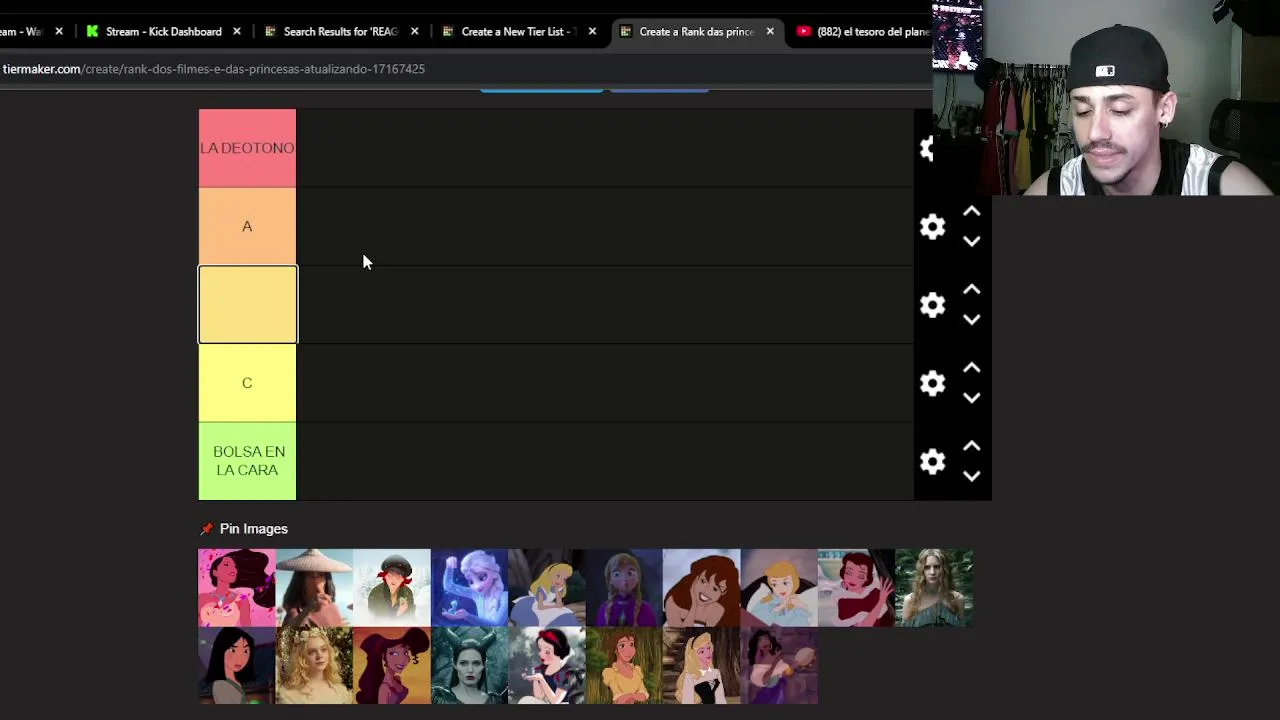The image size is (1280, 720).
Task: Select the Snow White image
Action: (547, 666)
